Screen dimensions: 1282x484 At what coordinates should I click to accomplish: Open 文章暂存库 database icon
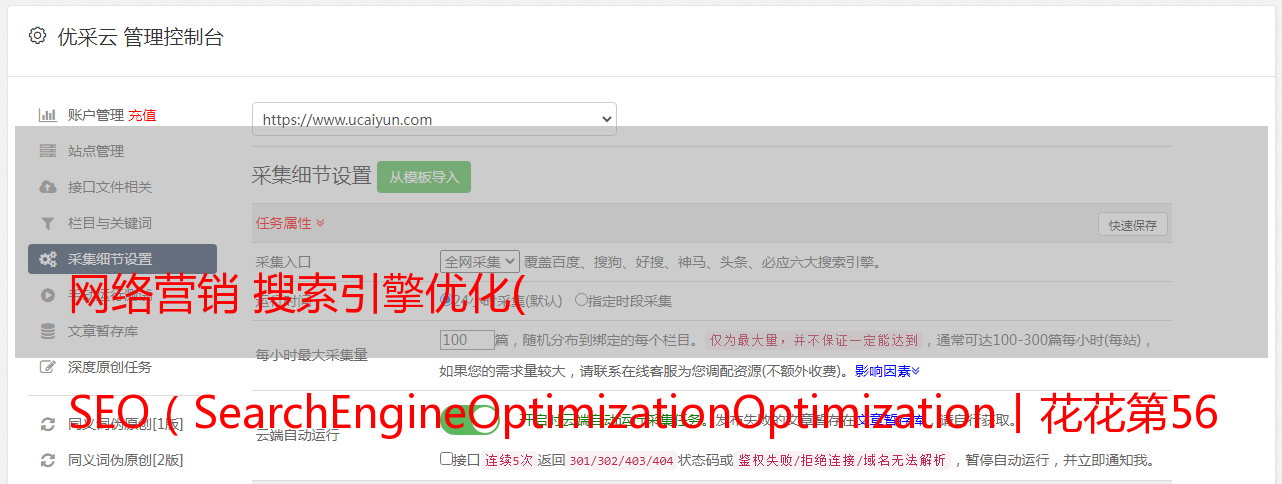click(47, 331)
